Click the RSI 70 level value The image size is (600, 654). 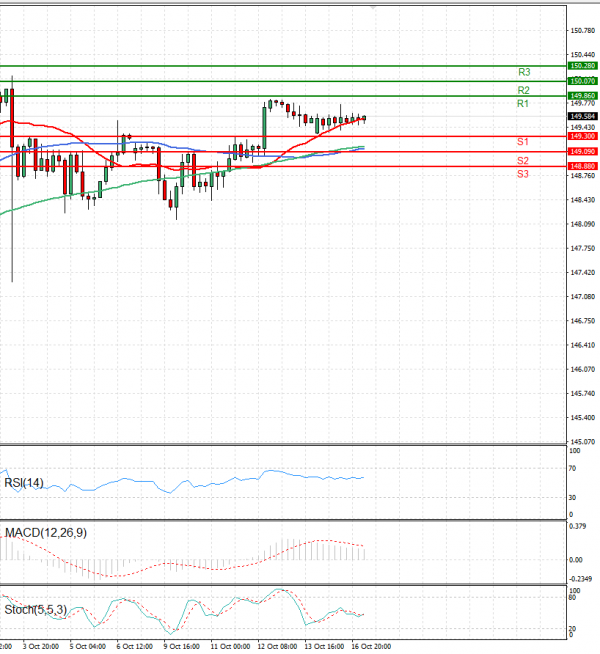click(x=572, y=468)
